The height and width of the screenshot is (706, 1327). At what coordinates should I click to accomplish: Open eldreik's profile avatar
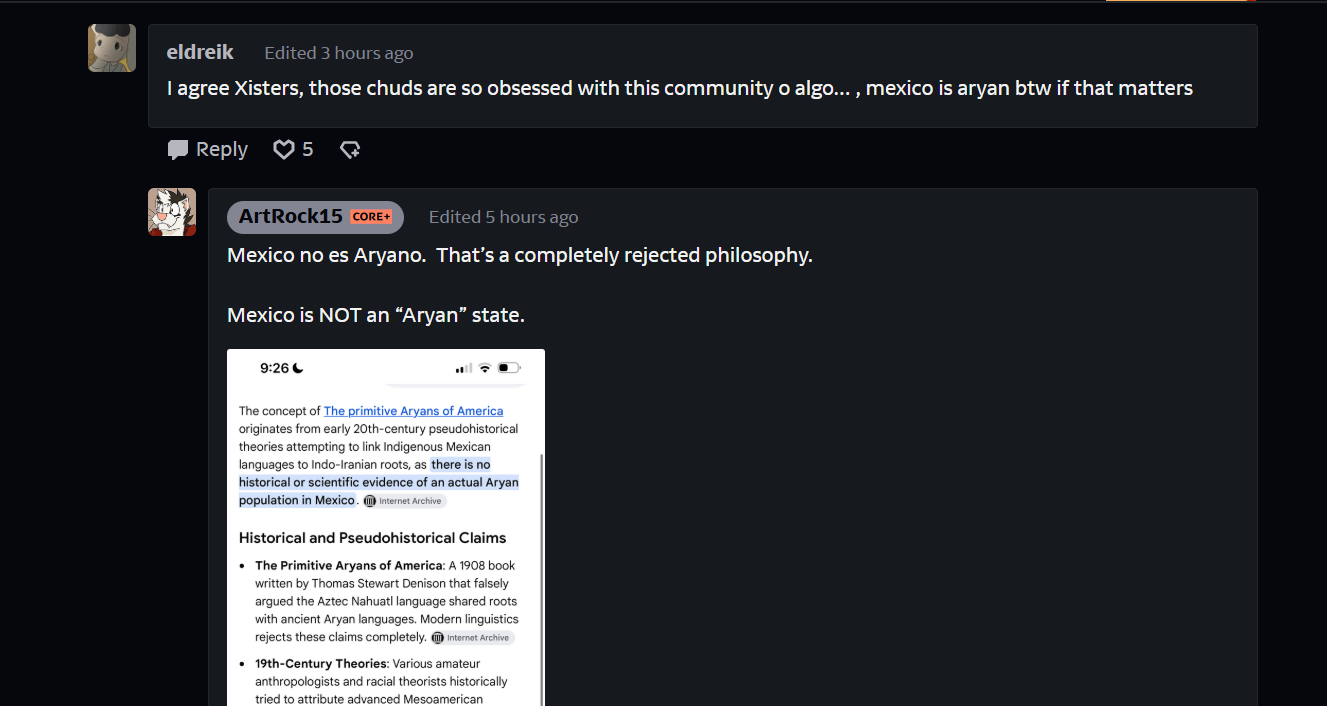112,48
